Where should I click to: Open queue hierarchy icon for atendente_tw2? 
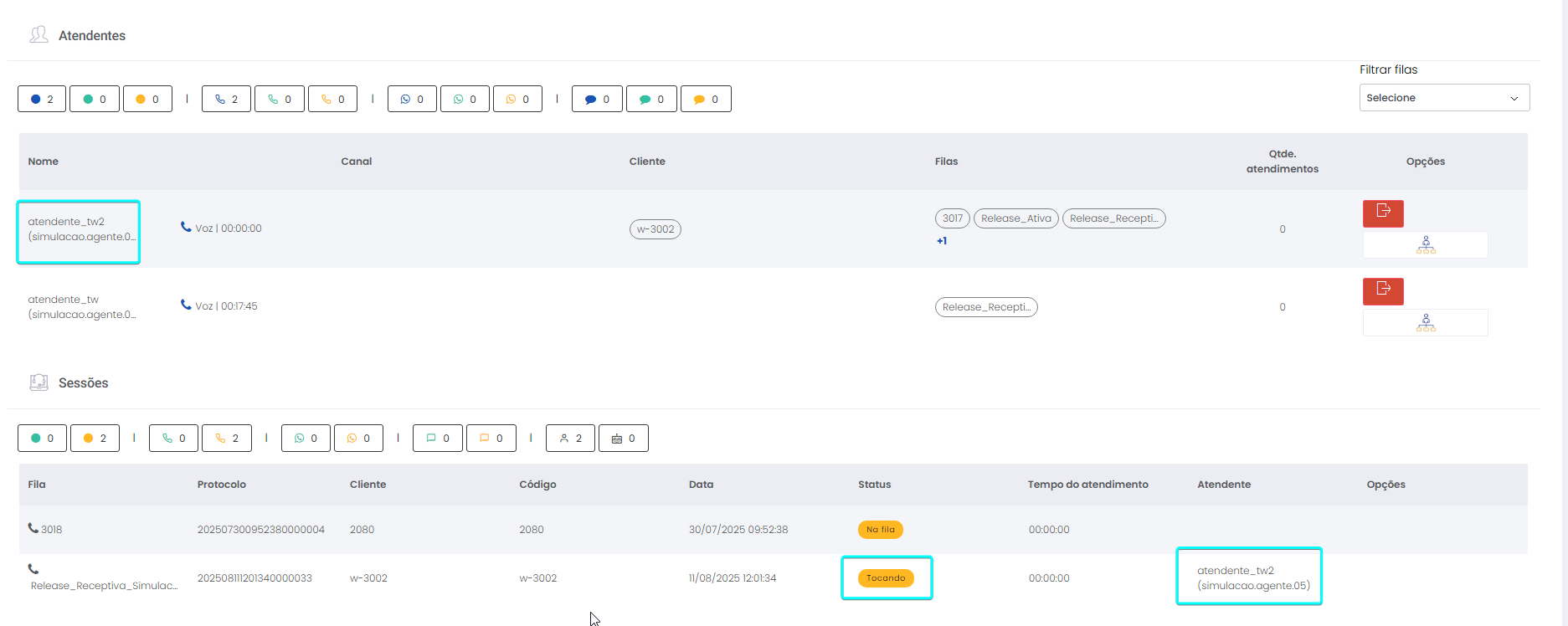coord(1425,245)
